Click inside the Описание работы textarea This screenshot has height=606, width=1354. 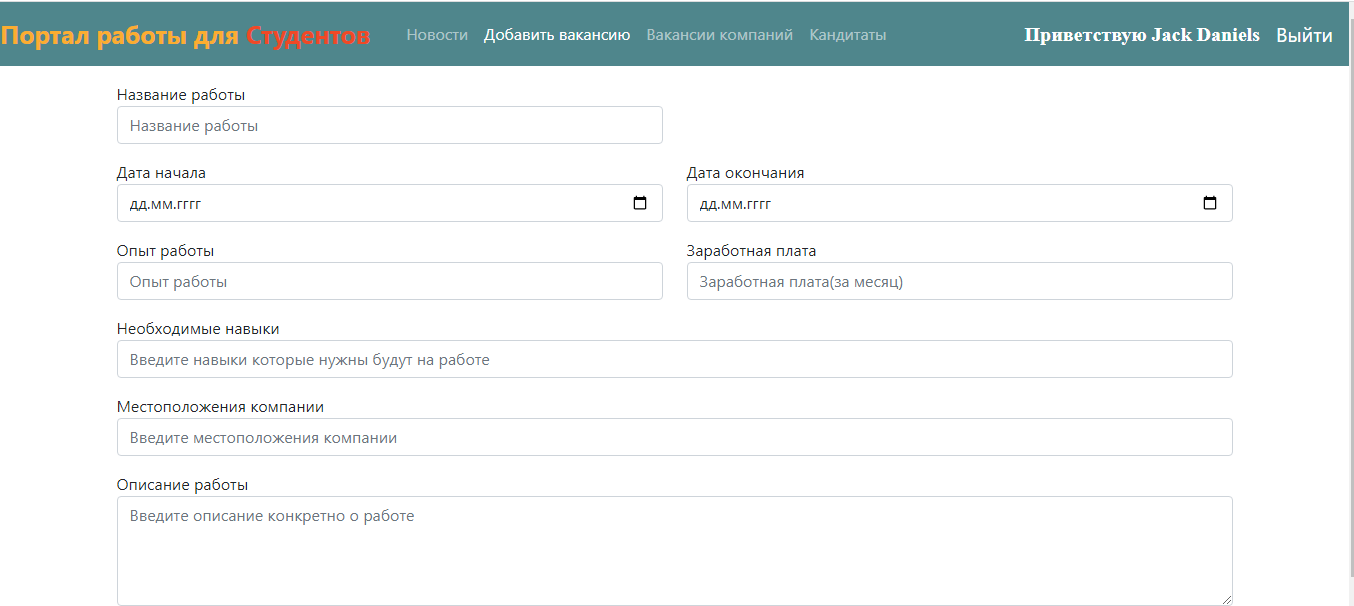coord(675,551)
